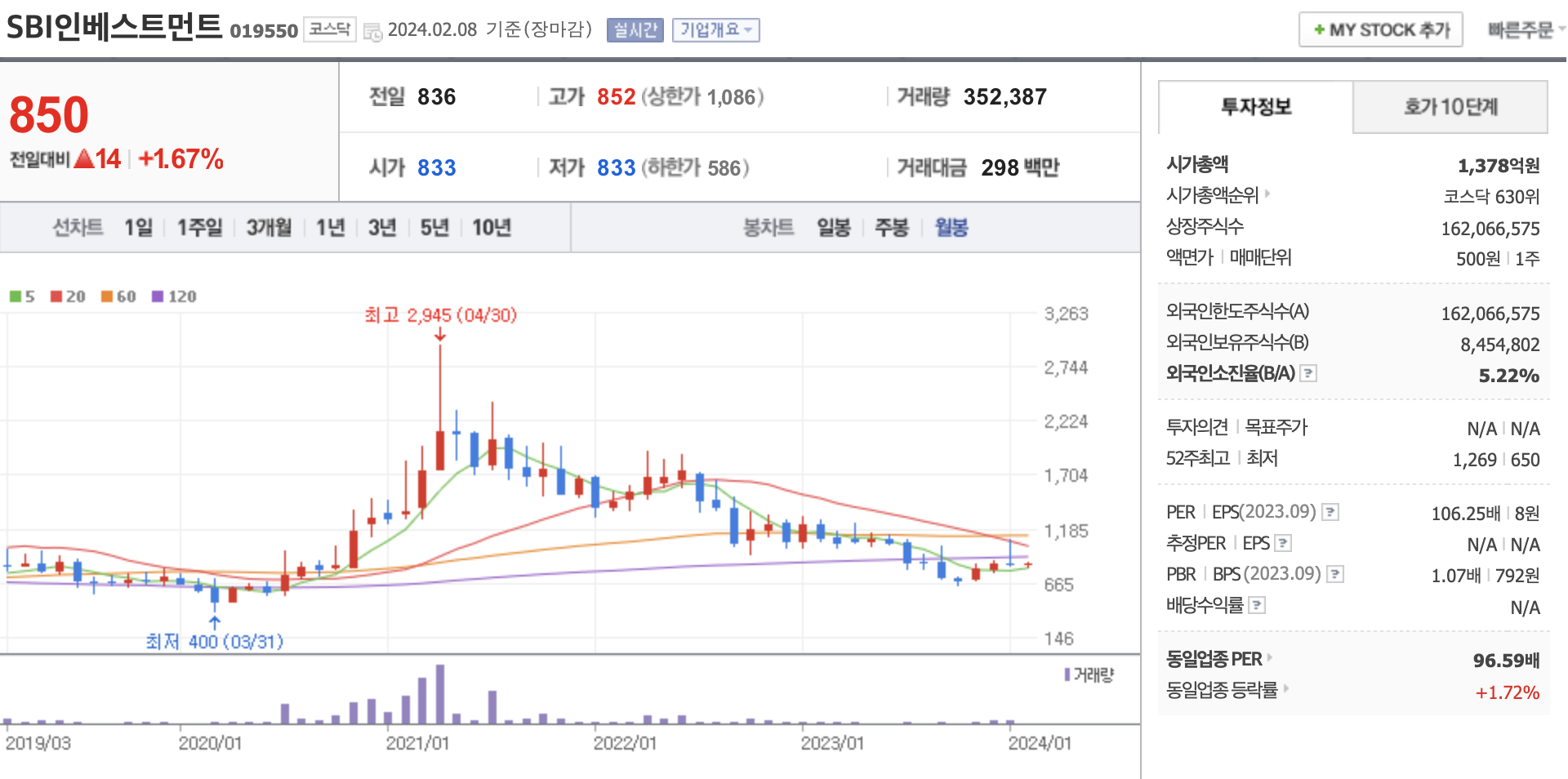
Task: Click the 코스닥 market badge
Action: coord(330,30)
